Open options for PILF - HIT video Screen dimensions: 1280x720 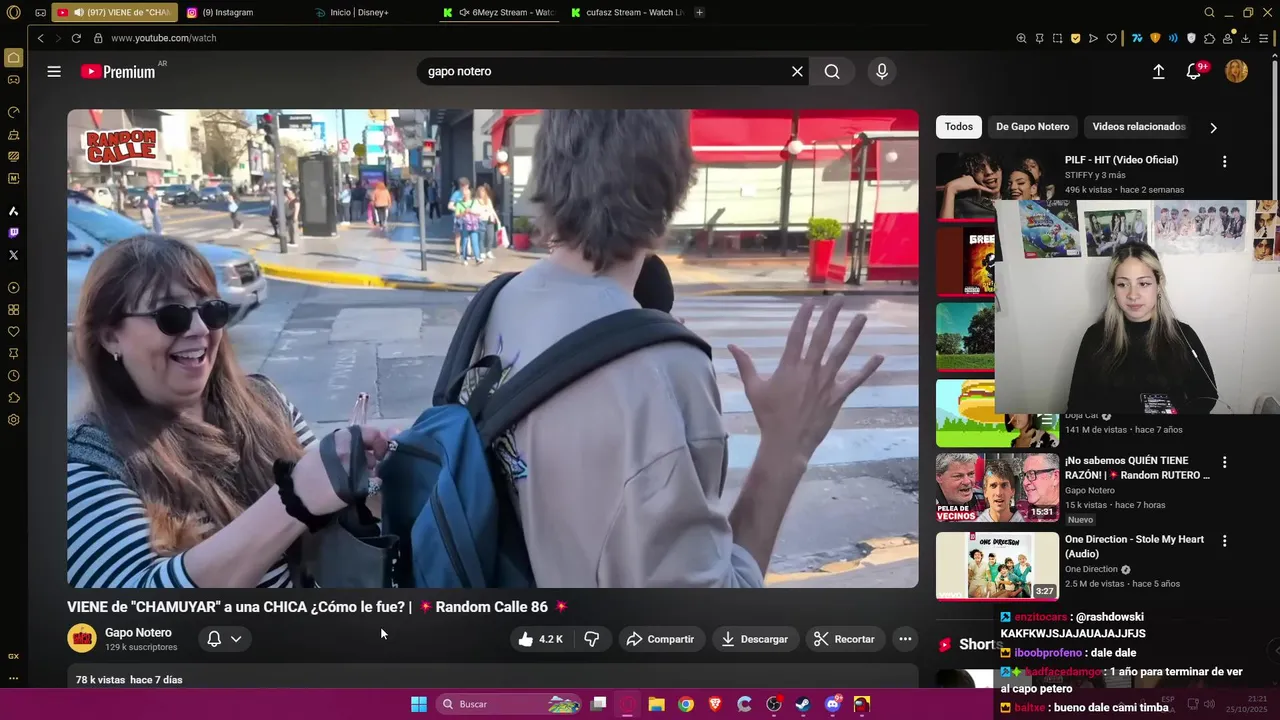pos(1224,161)
